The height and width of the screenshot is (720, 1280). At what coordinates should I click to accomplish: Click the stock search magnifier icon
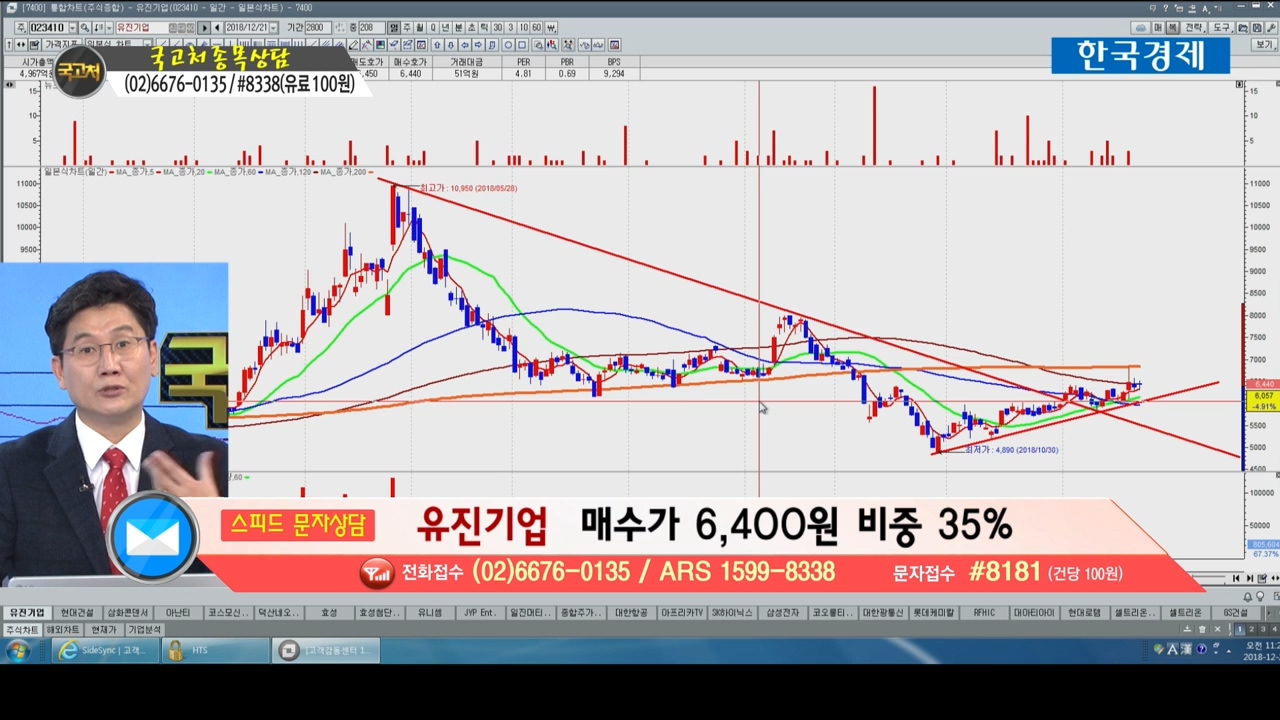84,28
